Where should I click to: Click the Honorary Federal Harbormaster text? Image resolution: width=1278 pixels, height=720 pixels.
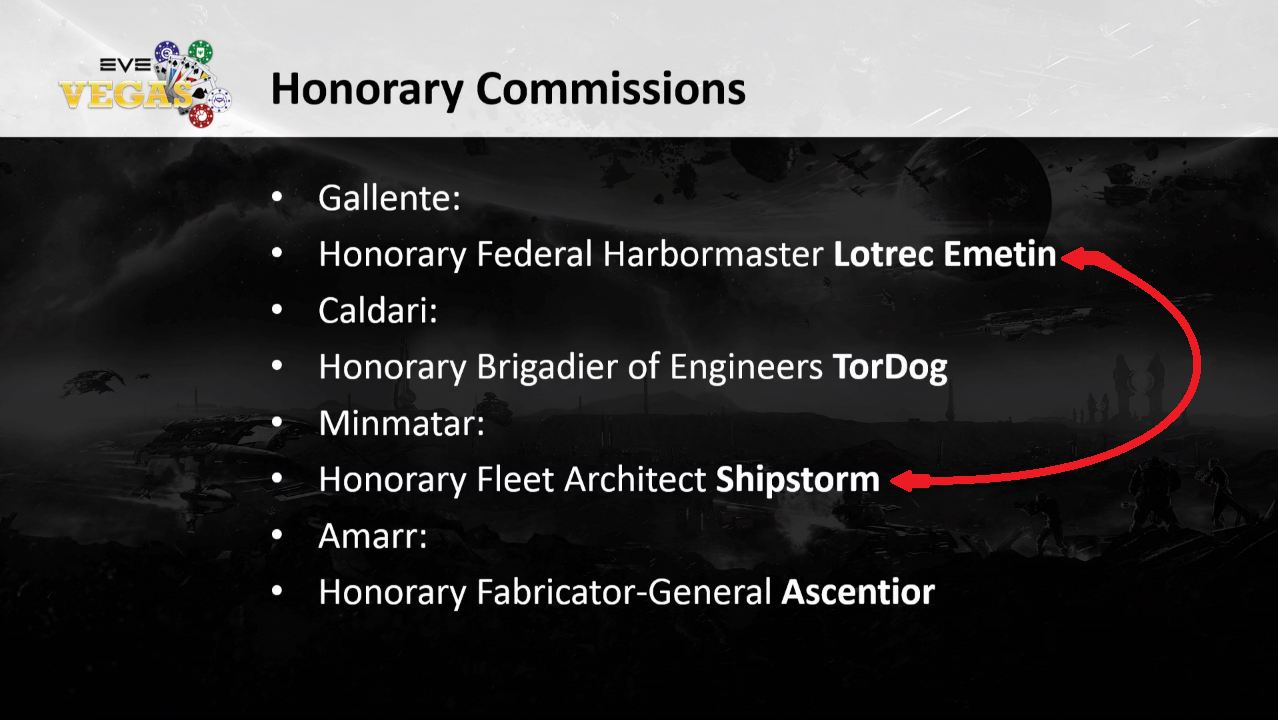click(570, 255)
